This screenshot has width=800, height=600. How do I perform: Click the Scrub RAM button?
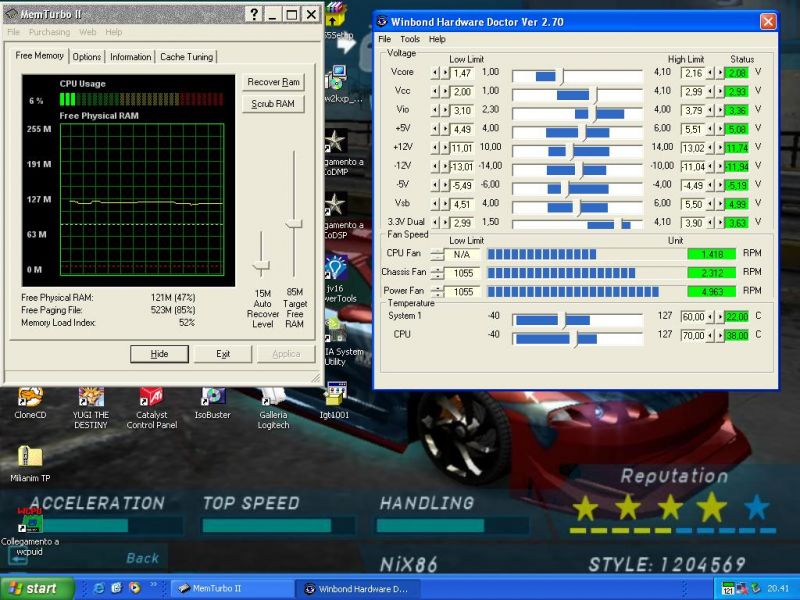pos(273,104)
